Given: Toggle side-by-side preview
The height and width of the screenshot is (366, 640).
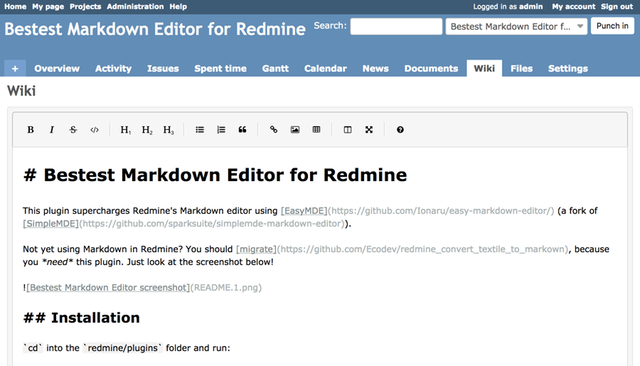Looking at the screenshot, I should pyautogui.click(x=347, y=130).
